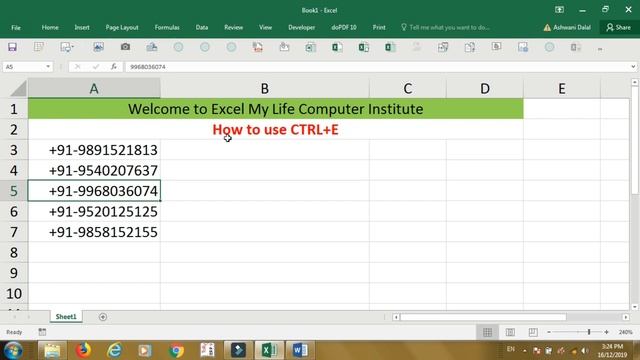Click the picture icon left of the camera
640x360 pixels.
[x=98, y=47]
